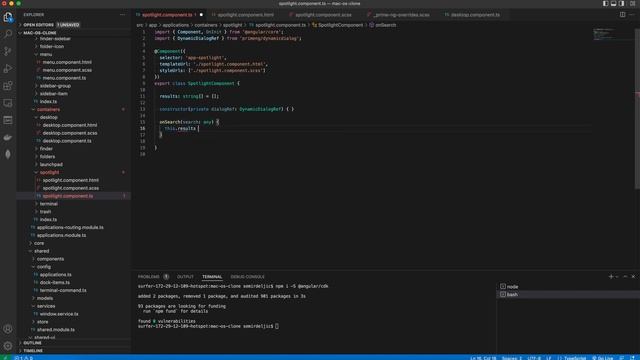Viewport: 640px width, 360px height.
Task: Expand the launchpad folder
Action: [51, 164]
